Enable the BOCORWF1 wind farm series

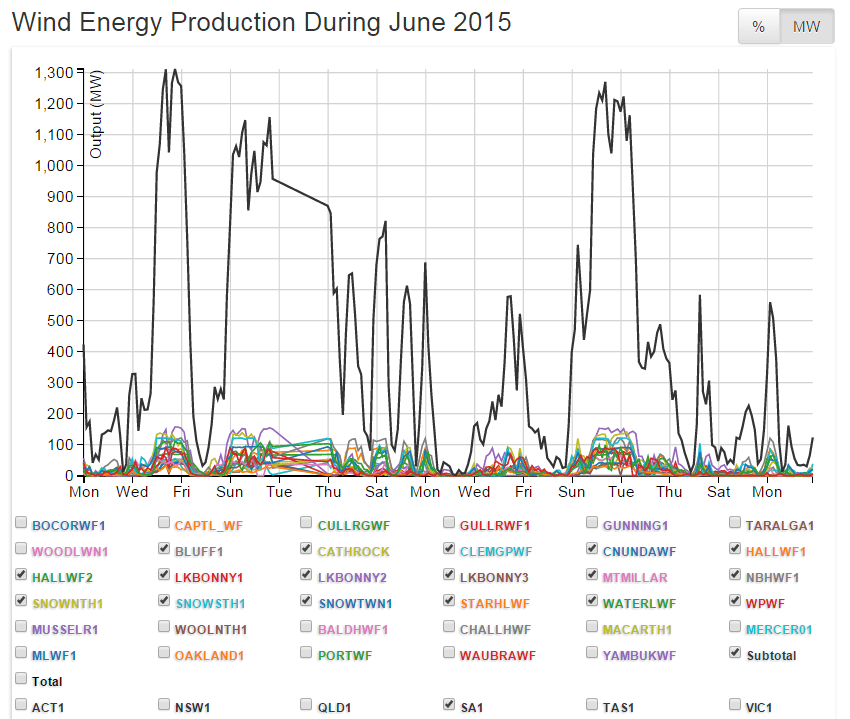click(21, 522)
